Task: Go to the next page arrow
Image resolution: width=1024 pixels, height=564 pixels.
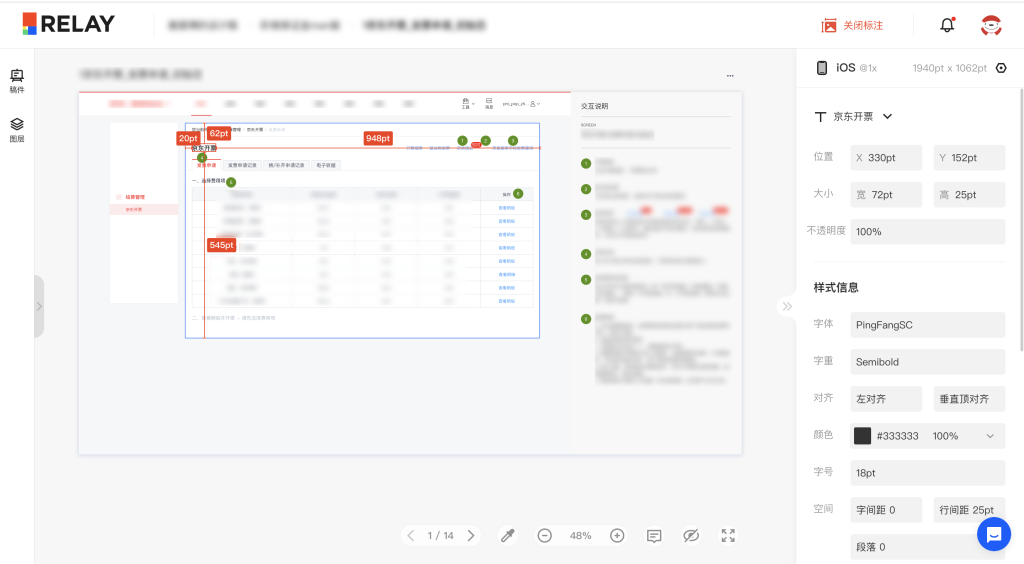Action: [x=471, y=536]
